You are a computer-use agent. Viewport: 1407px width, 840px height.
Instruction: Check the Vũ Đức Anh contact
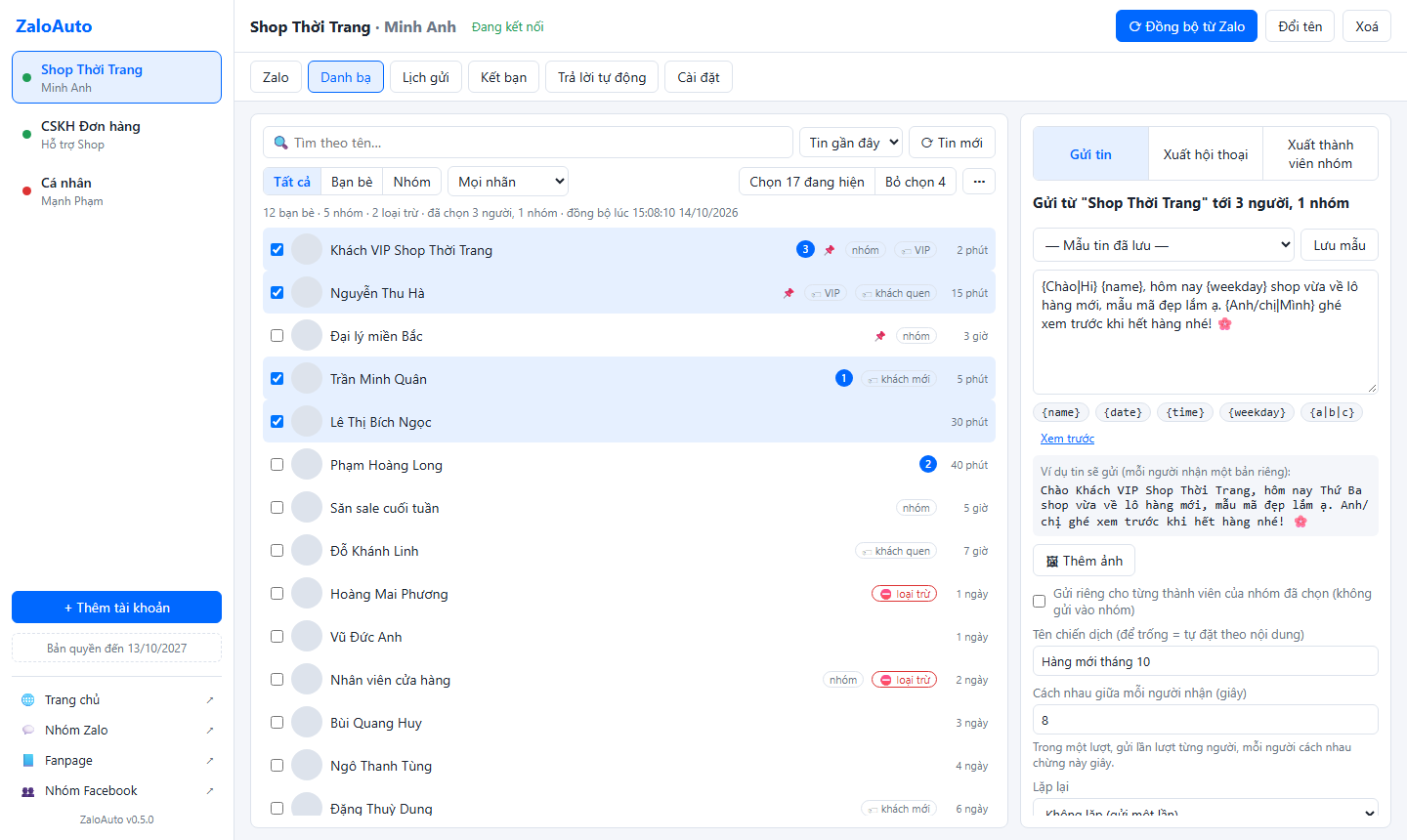pos(277,637)
